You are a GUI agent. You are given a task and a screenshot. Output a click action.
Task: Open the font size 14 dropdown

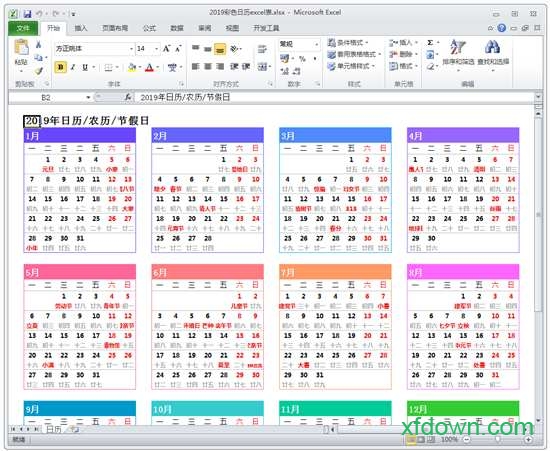click(156, 49)
